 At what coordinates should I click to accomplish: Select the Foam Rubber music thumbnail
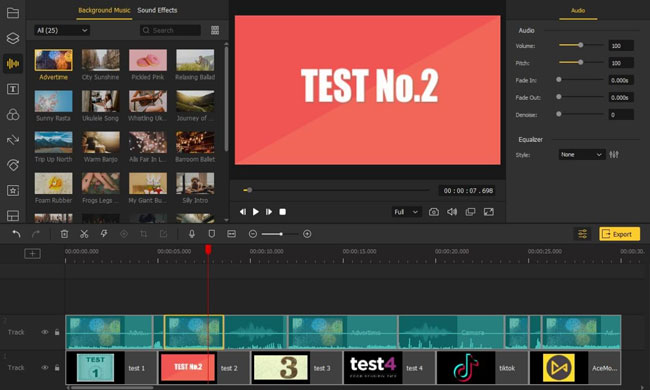pyautogui.click(x=53, y=183)
